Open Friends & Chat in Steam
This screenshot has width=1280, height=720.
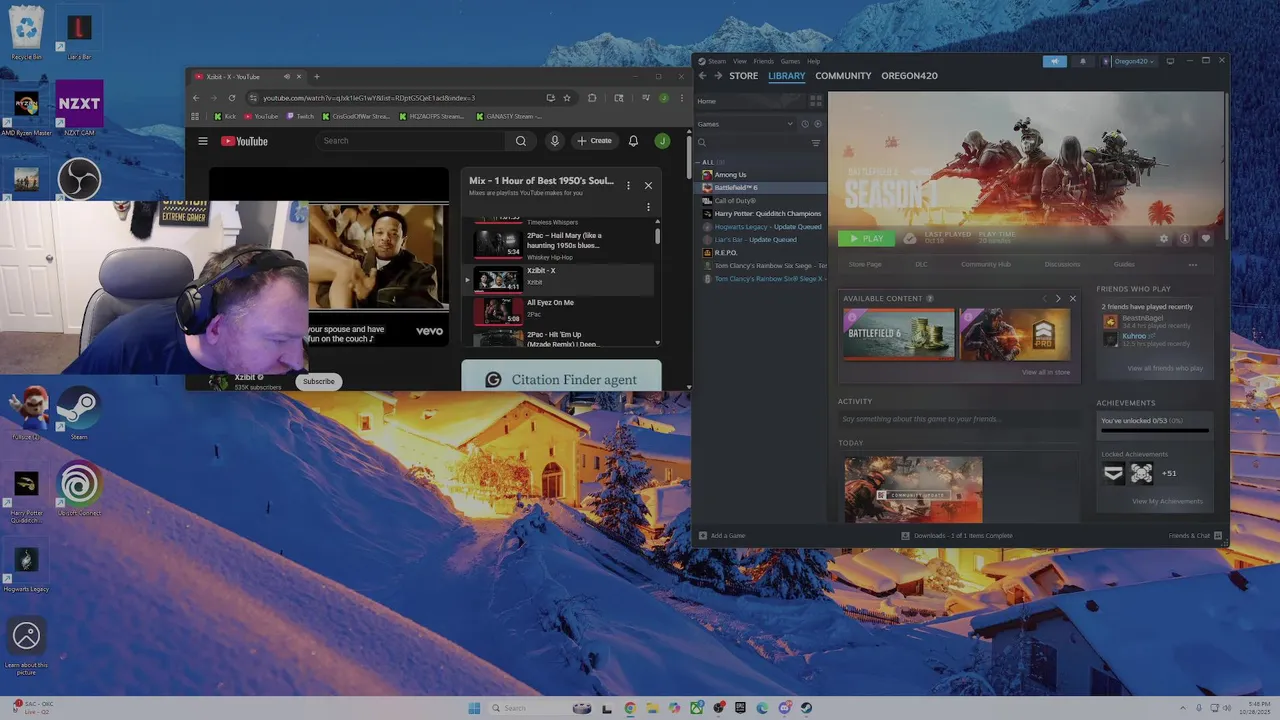tap(1195, 535)
